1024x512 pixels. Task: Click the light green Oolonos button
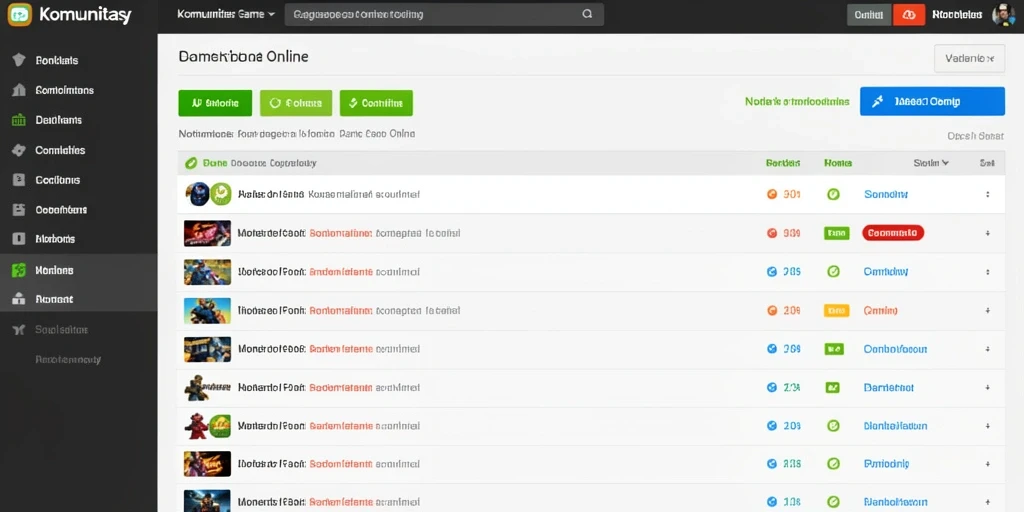[x=296, y=103]
